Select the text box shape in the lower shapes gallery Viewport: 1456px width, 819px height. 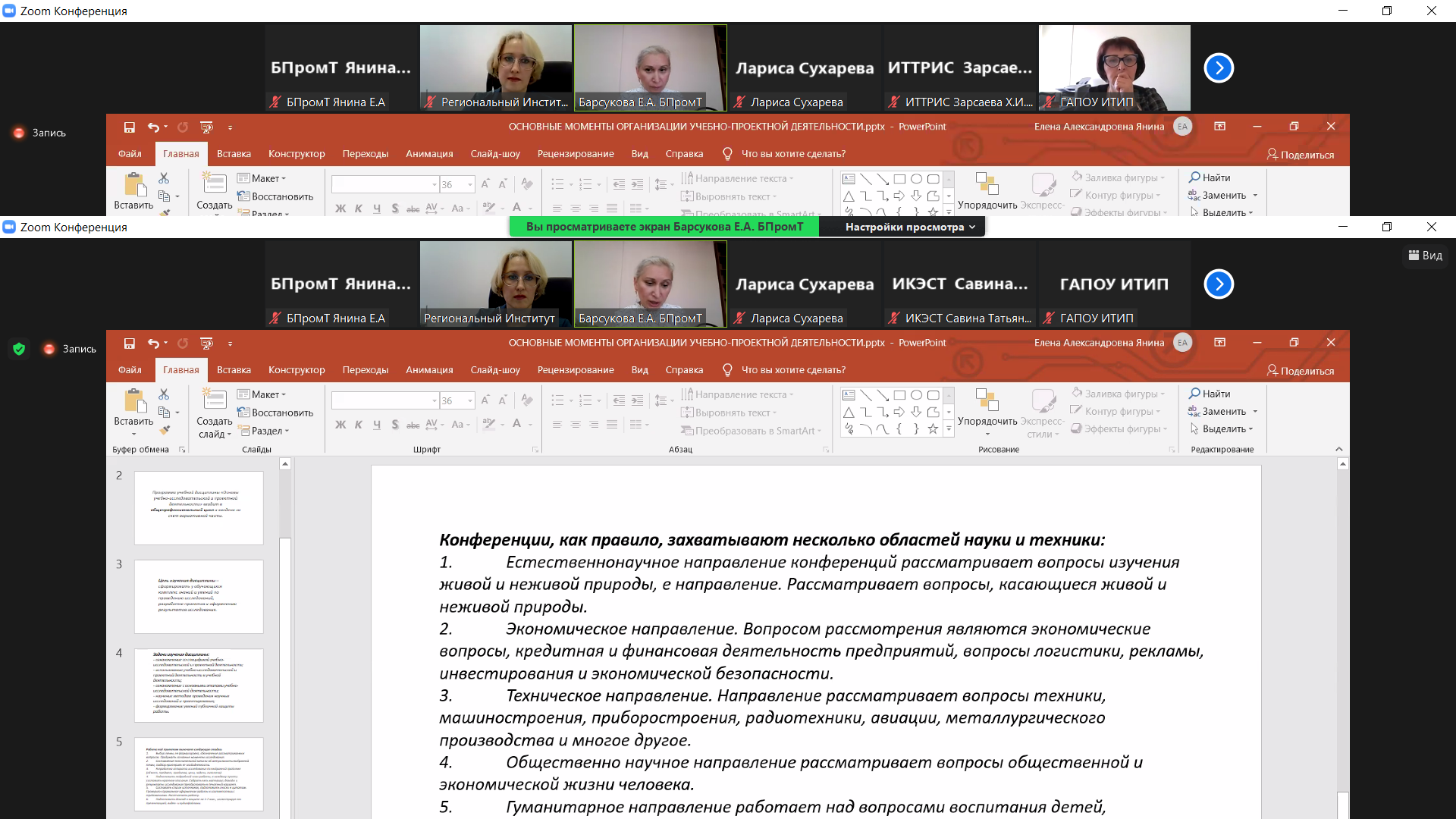coord(849,394)
